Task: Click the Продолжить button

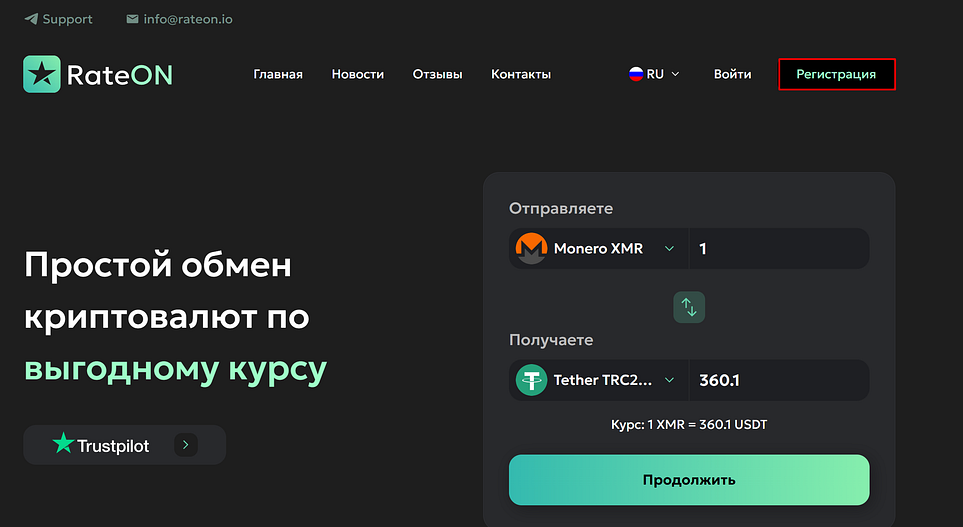Action: point(689,480)
